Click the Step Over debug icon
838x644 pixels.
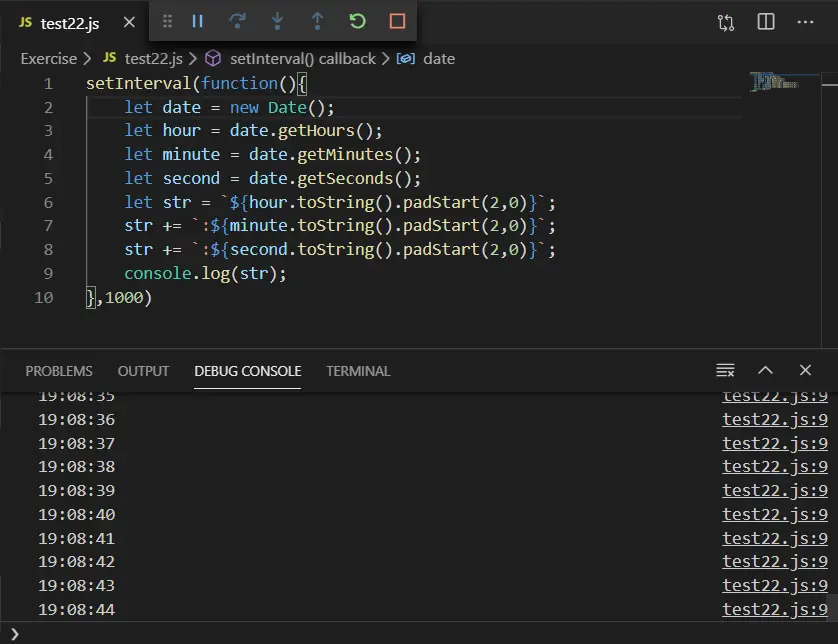(237, 21)
